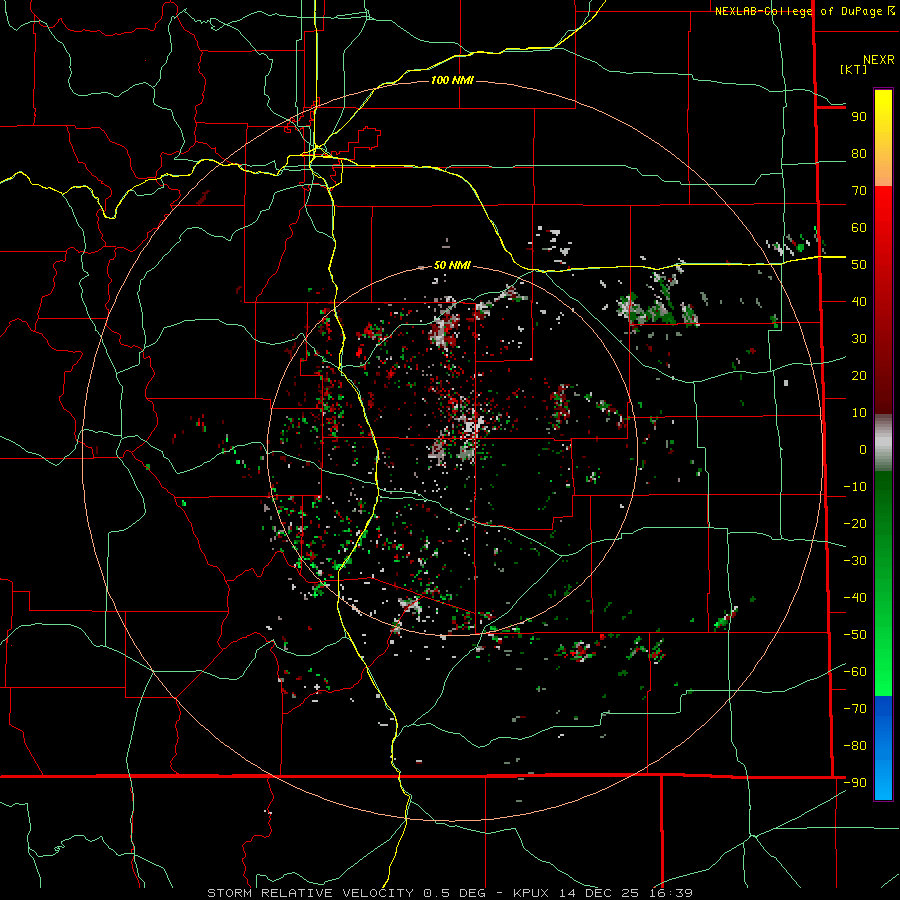Select the 60 value on the velocity scale
Screen dimensions: 900x900
(859, 228)
